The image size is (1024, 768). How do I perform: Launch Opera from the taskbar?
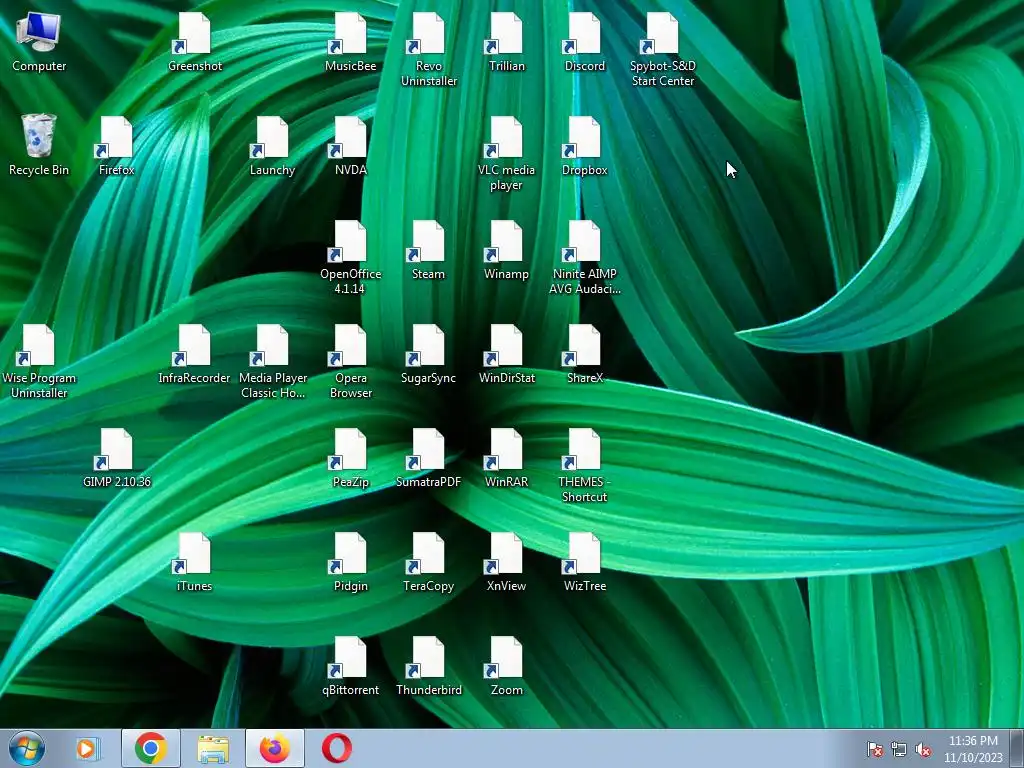click(337, 748)
